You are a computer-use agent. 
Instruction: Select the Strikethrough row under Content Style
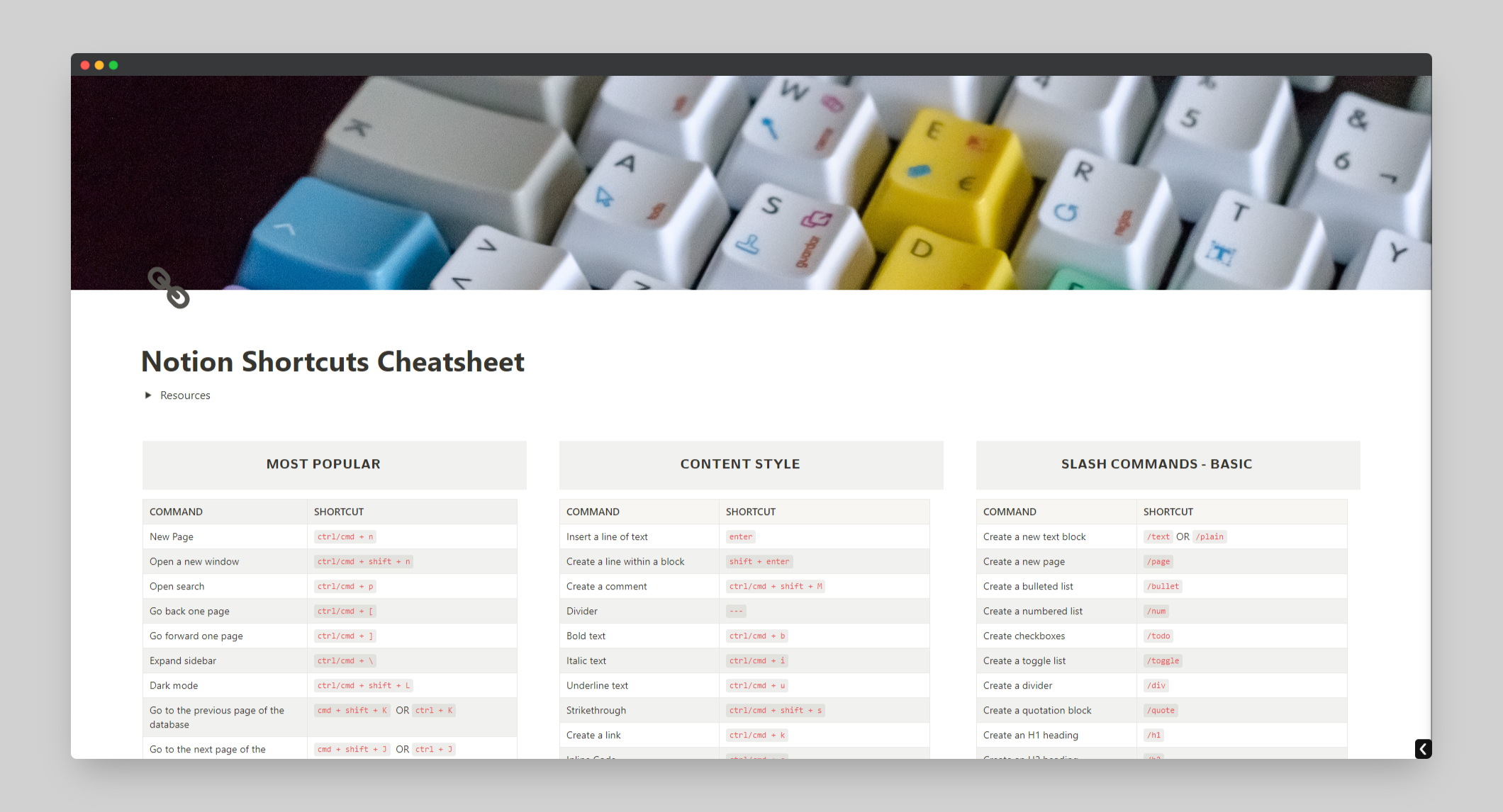(596, 710)
